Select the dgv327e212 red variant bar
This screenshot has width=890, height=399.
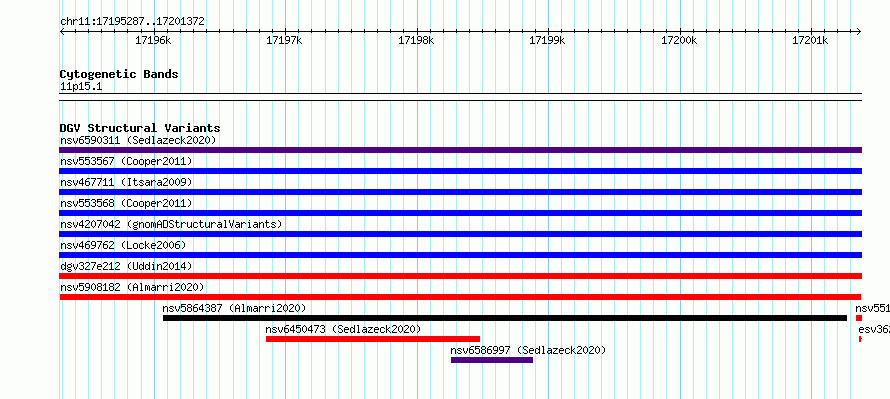[x=460, y=276]
